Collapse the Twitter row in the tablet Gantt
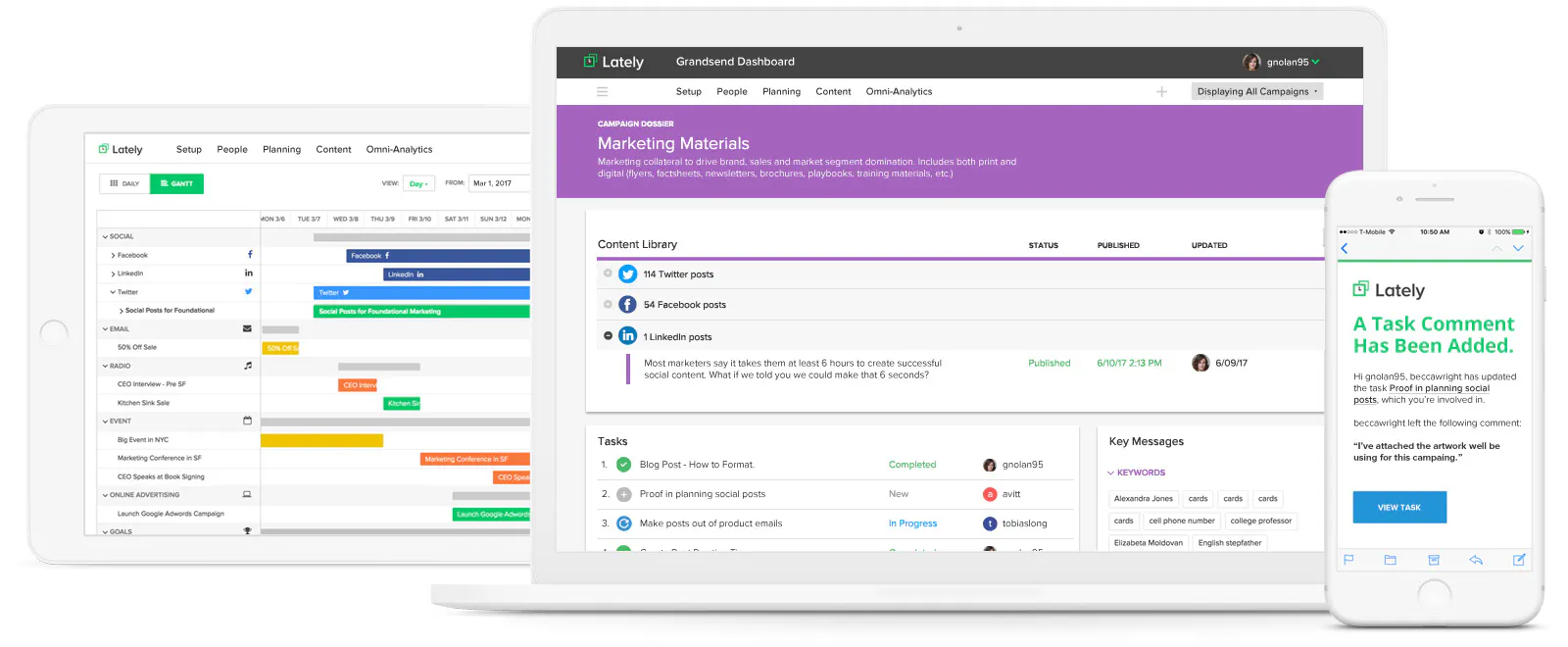The width and height of the screenshot is (1568, 647). pyautogui.click(x=114, y=292)
